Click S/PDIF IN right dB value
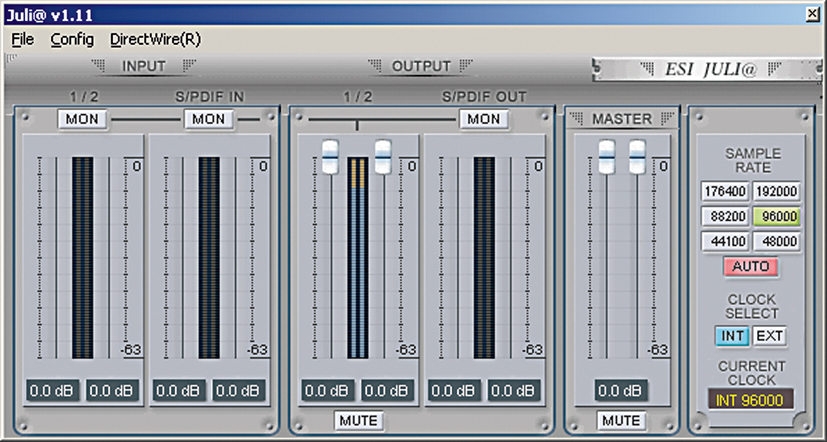The width and height of the screenshot is (827, 442). [238, 391]
